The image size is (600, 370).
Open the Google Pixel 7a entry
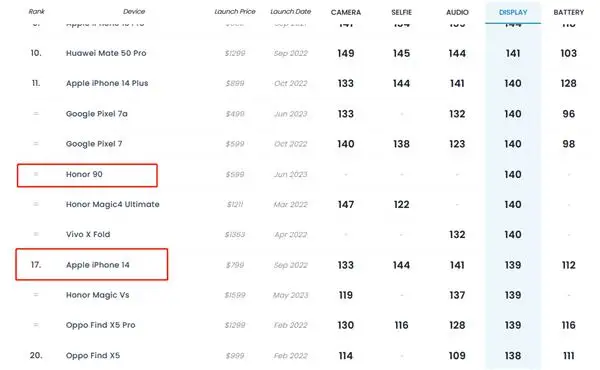coord(96,114)
